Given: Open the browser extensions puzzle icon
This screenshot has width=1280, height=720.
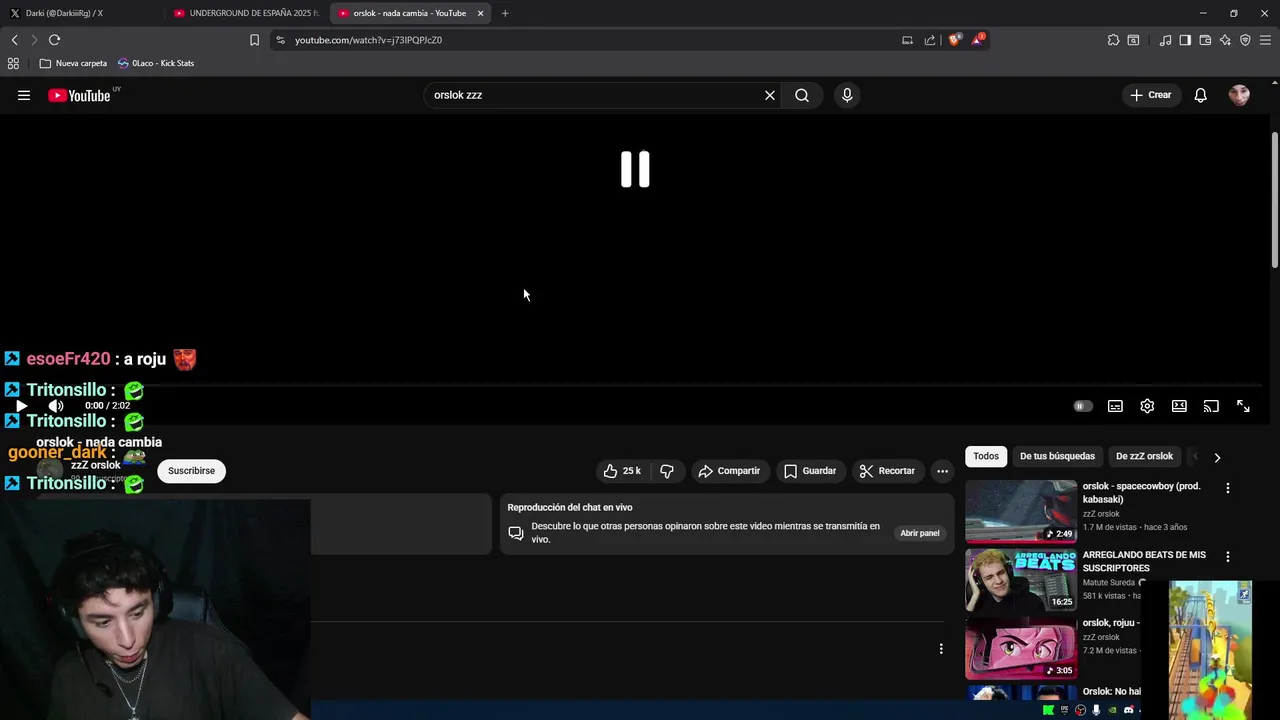Looking at the screenshot, I should tap(1113, 40).
